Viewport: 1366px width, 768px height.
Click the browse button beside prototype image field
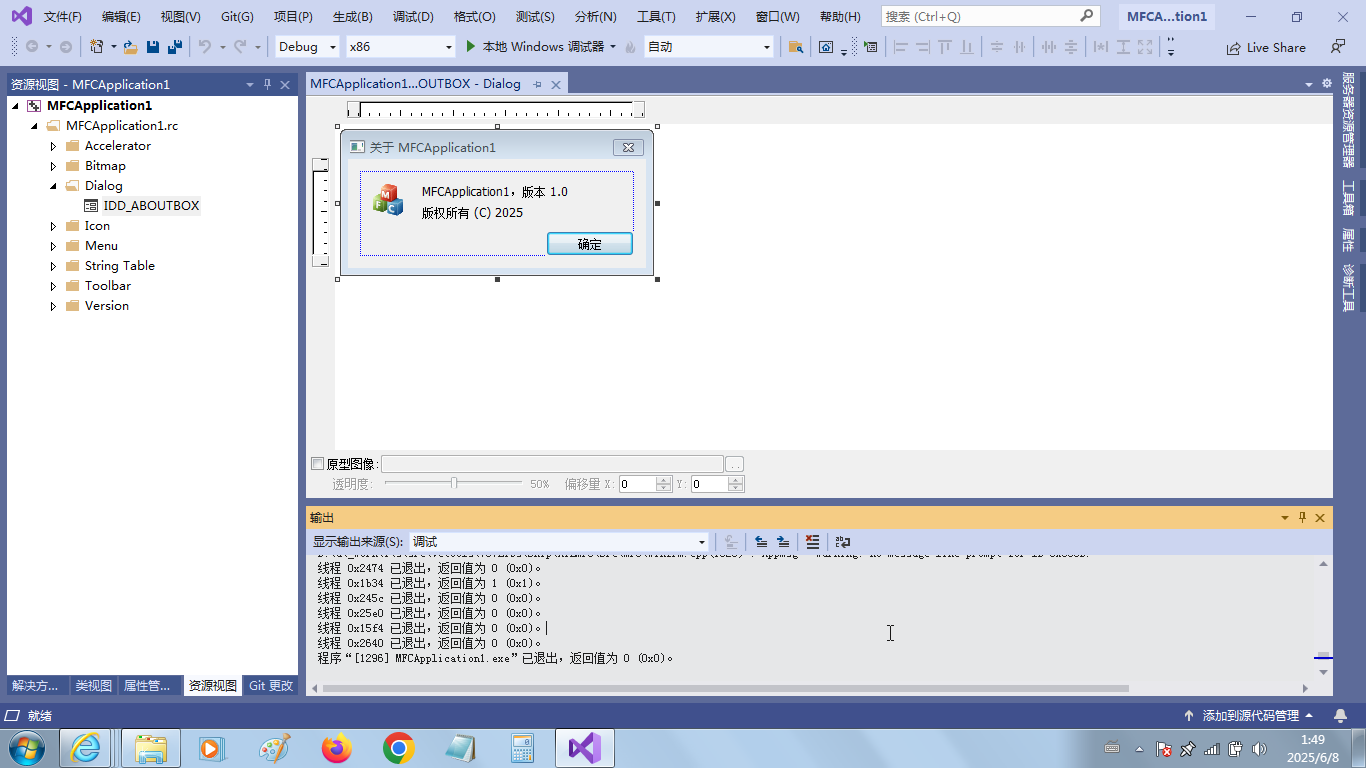(735, 464)
